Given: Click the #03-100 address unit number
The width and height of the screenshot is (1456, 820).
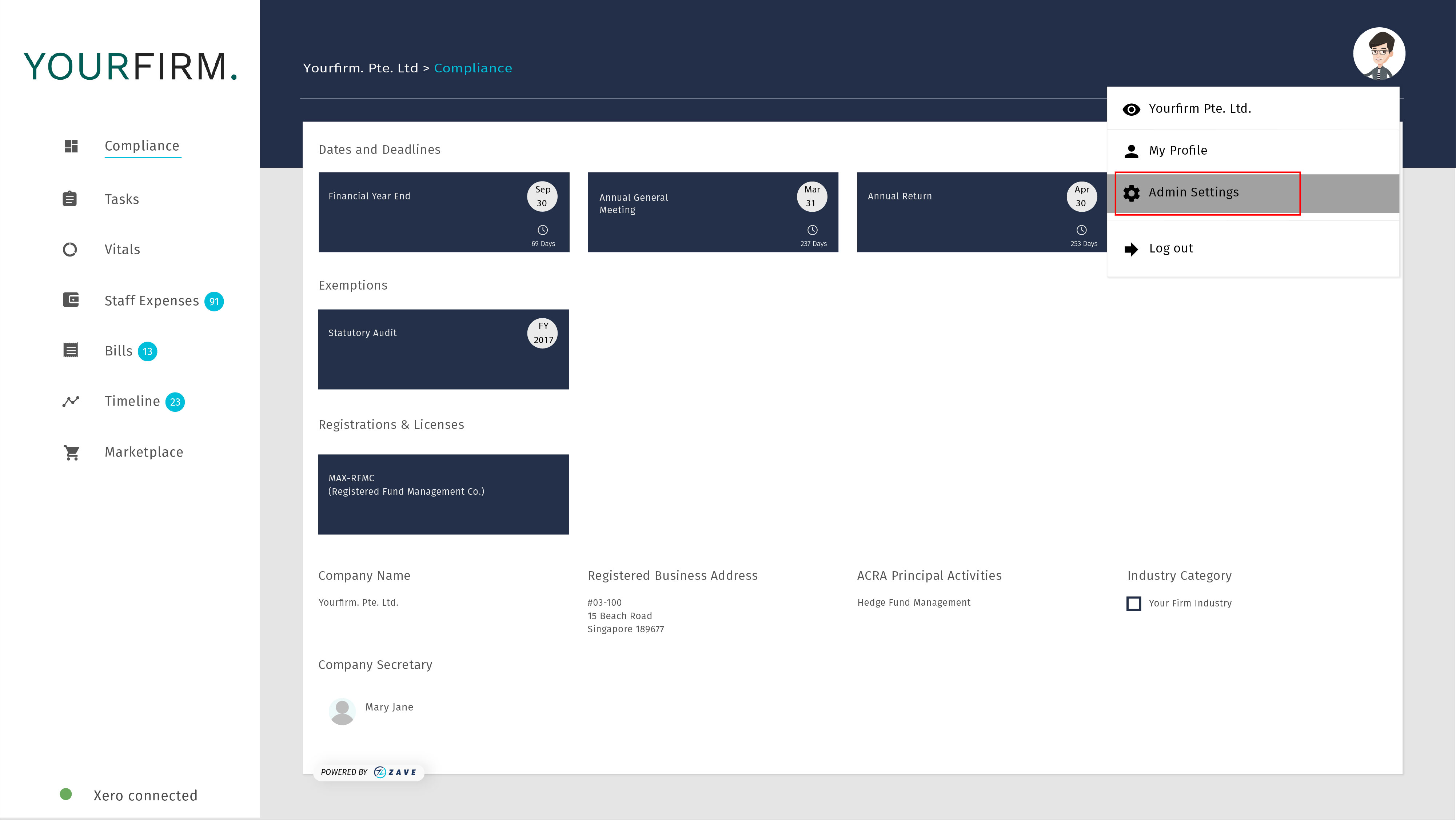Looking at the screenshot, I should tap(604, 602).
